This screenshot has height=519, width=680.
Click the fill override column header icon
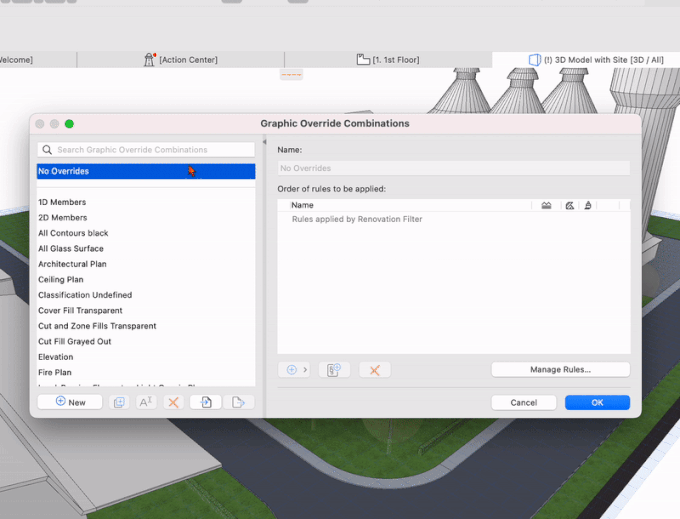[546, 206]
